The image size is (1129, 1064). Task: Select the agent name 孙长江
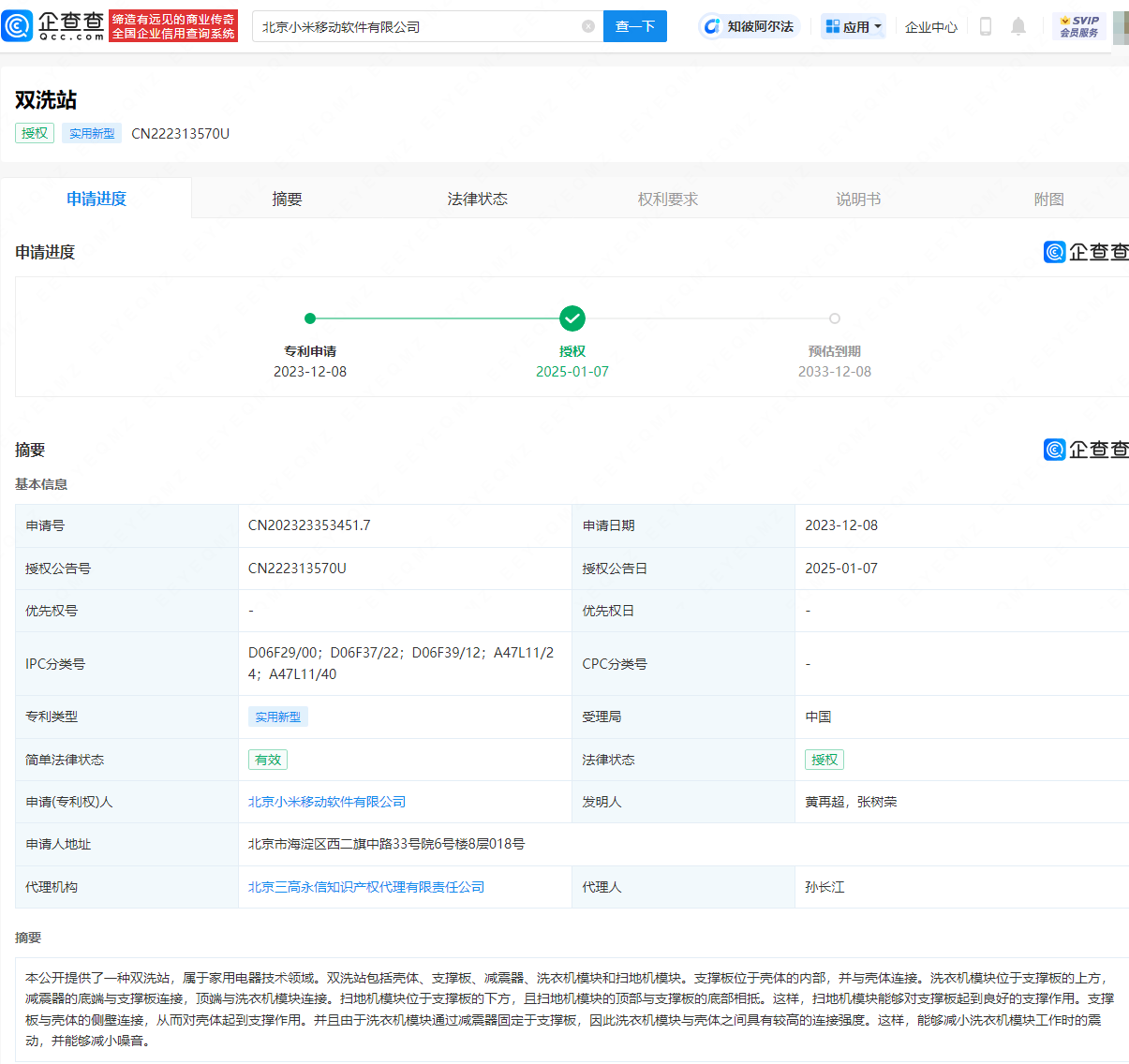[x=824, y=887]
